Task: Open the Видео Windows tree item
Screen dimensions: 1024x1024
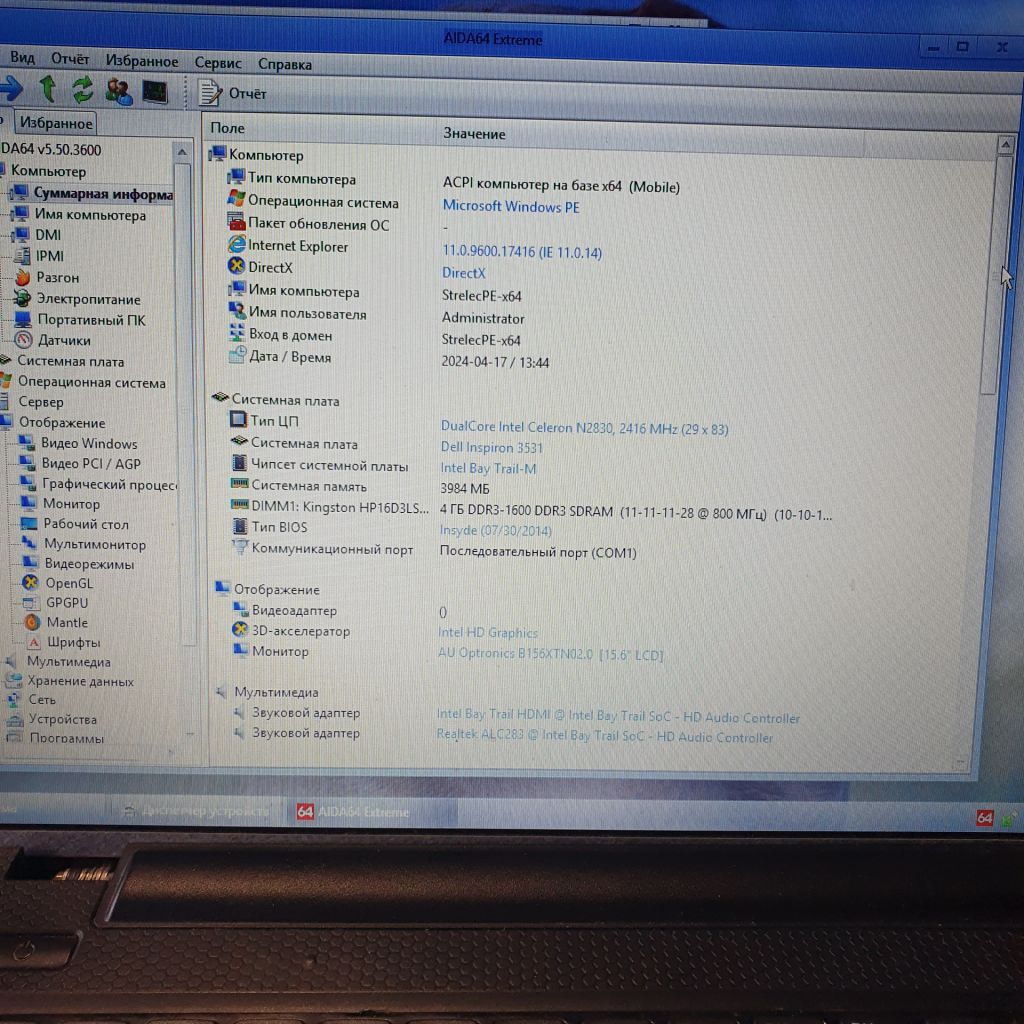Action: (89, 443)
